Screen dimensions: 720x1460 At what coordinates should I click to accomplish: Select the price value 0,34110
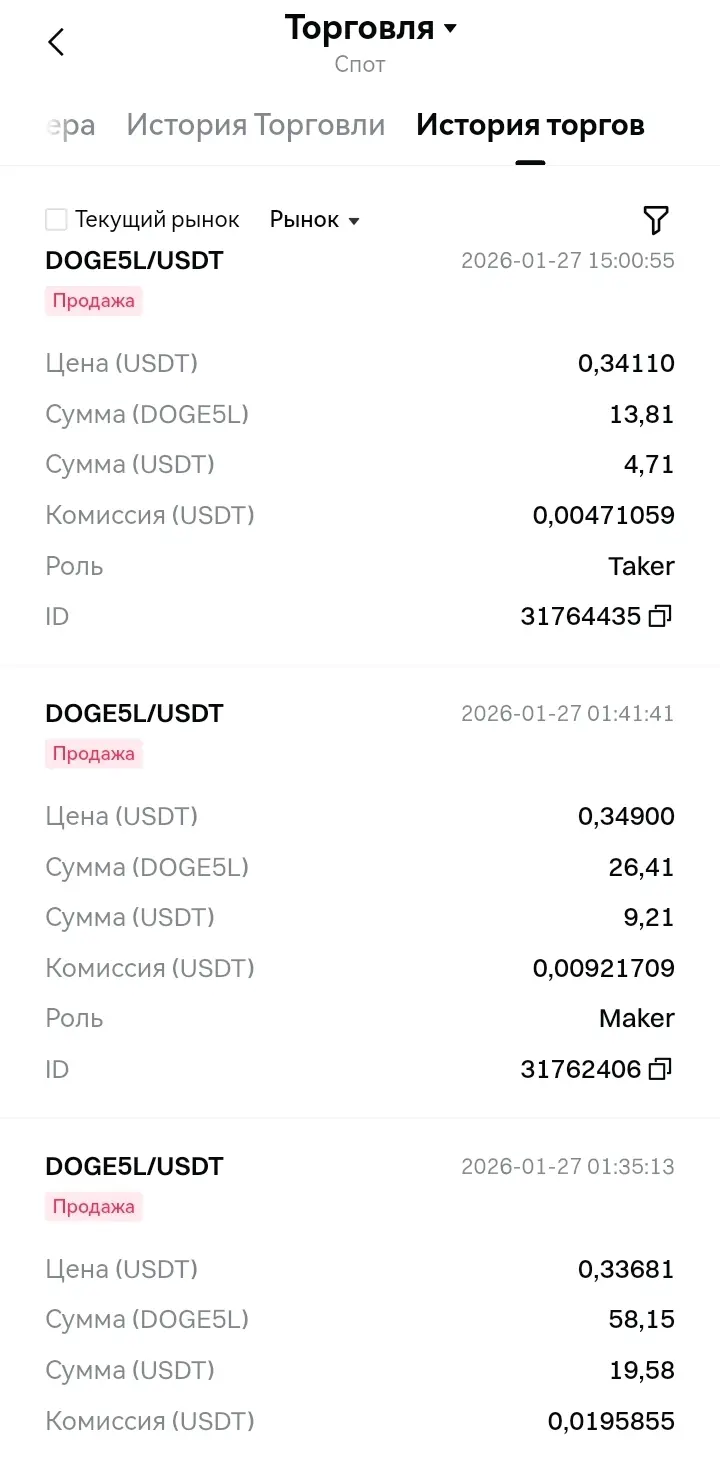[626, 363]
